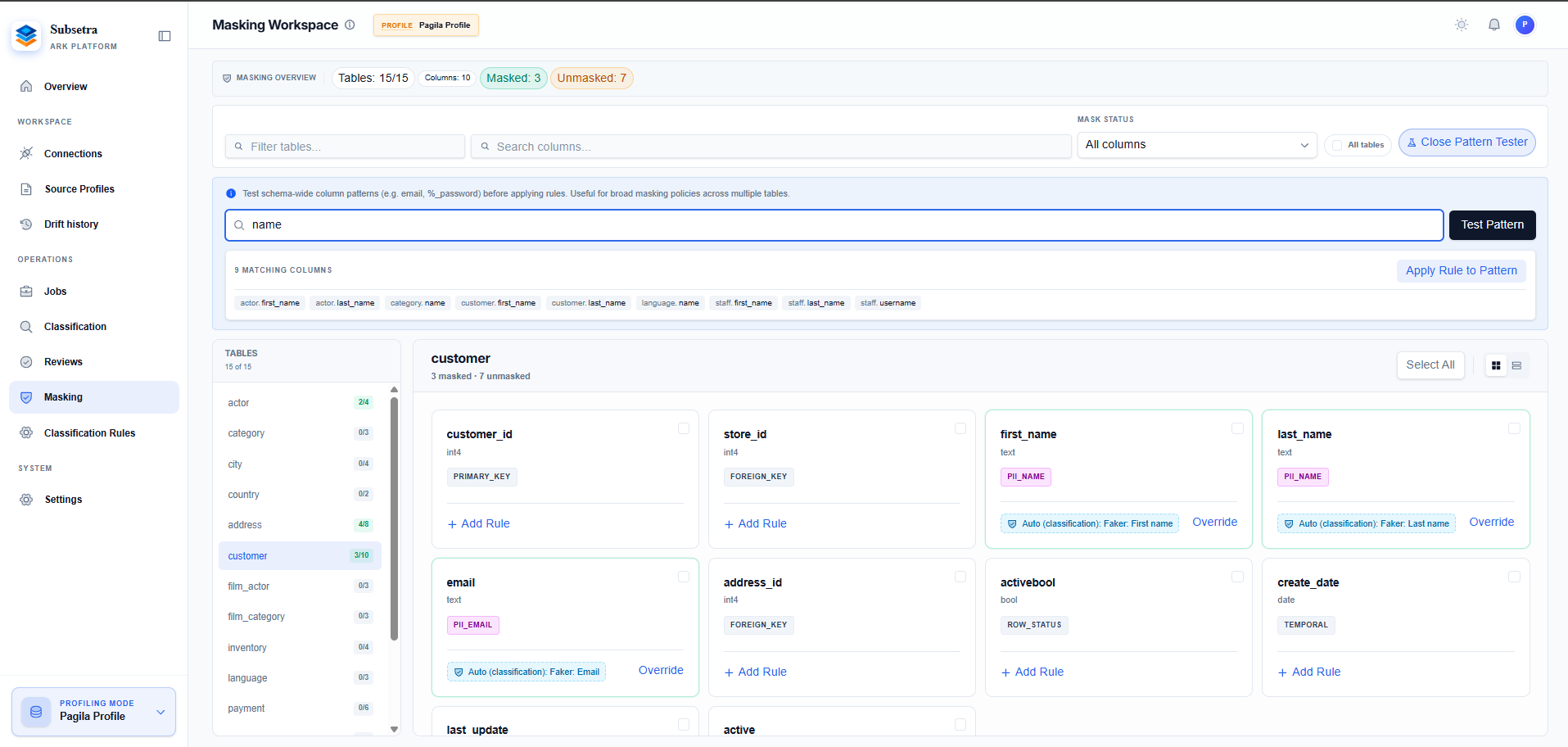Check the first_name column checkbox
This screenshot has height=747, width=1568.
pos(1237,428)
